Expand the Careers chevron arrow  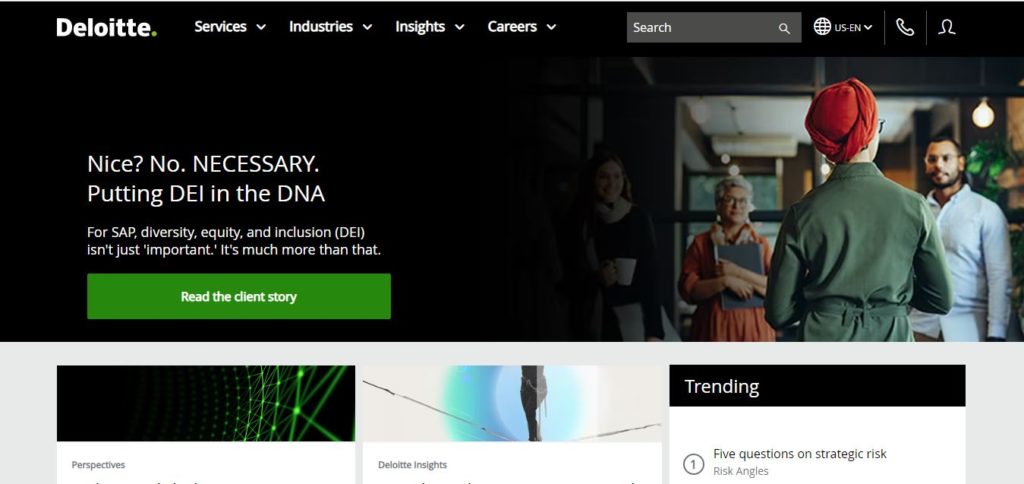[551, 27]
